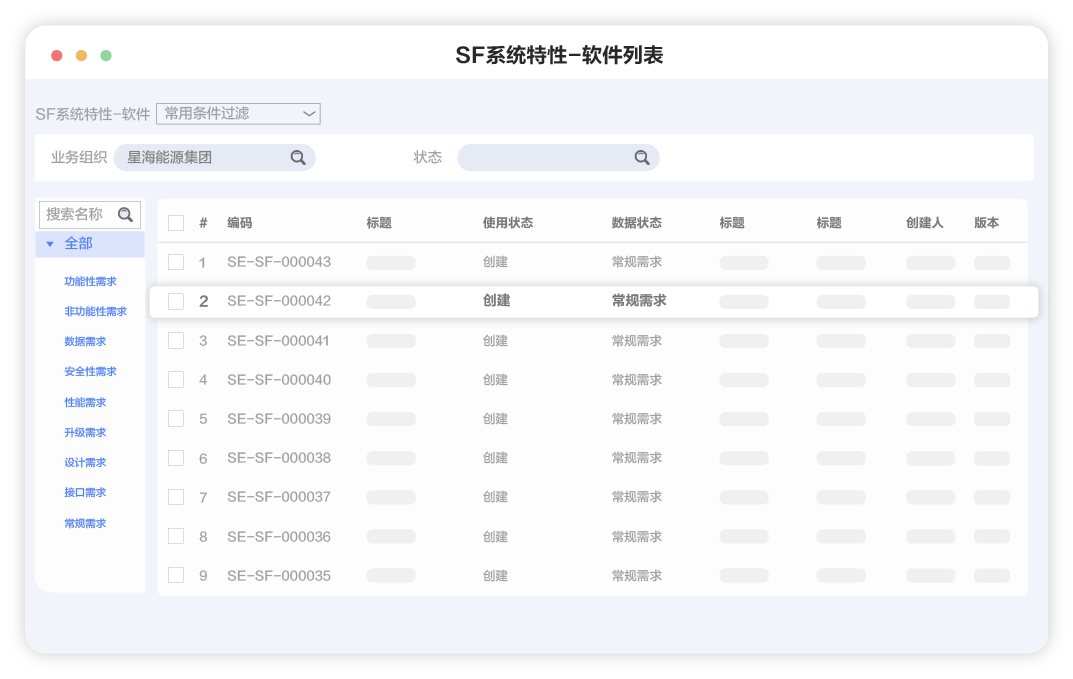This screenshot has width=1073, height=679.
Task: Select 性能需求 in the category list
Action: coord(83,402)
